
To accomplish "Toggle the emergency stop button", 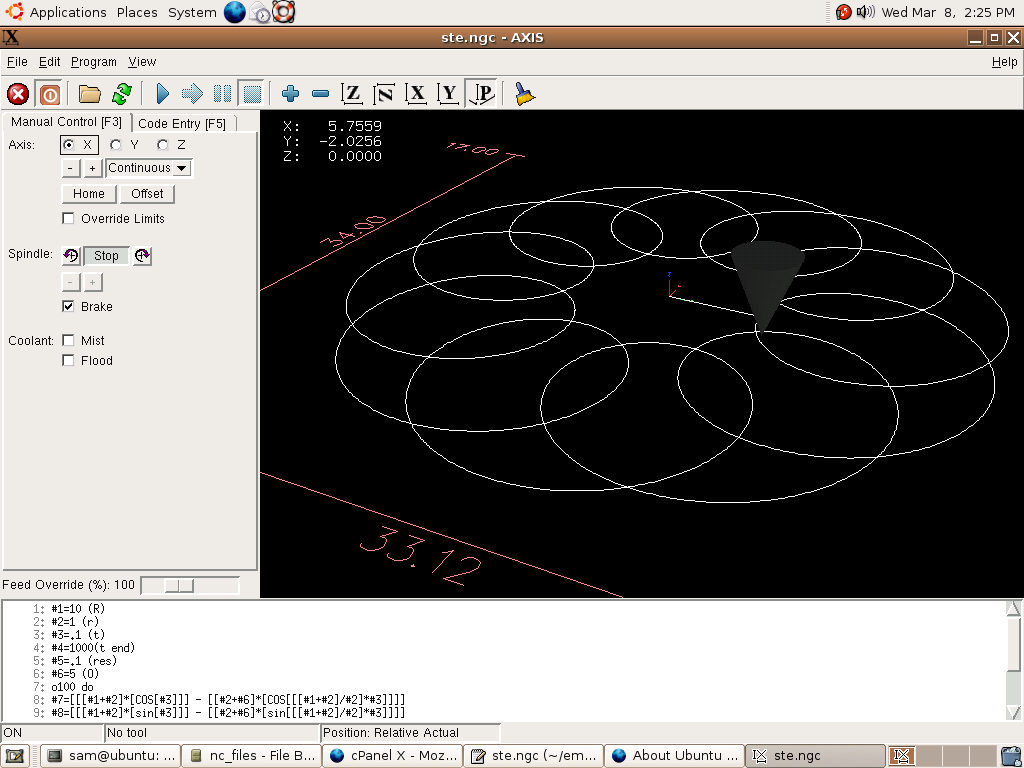I will click(18, 94).
